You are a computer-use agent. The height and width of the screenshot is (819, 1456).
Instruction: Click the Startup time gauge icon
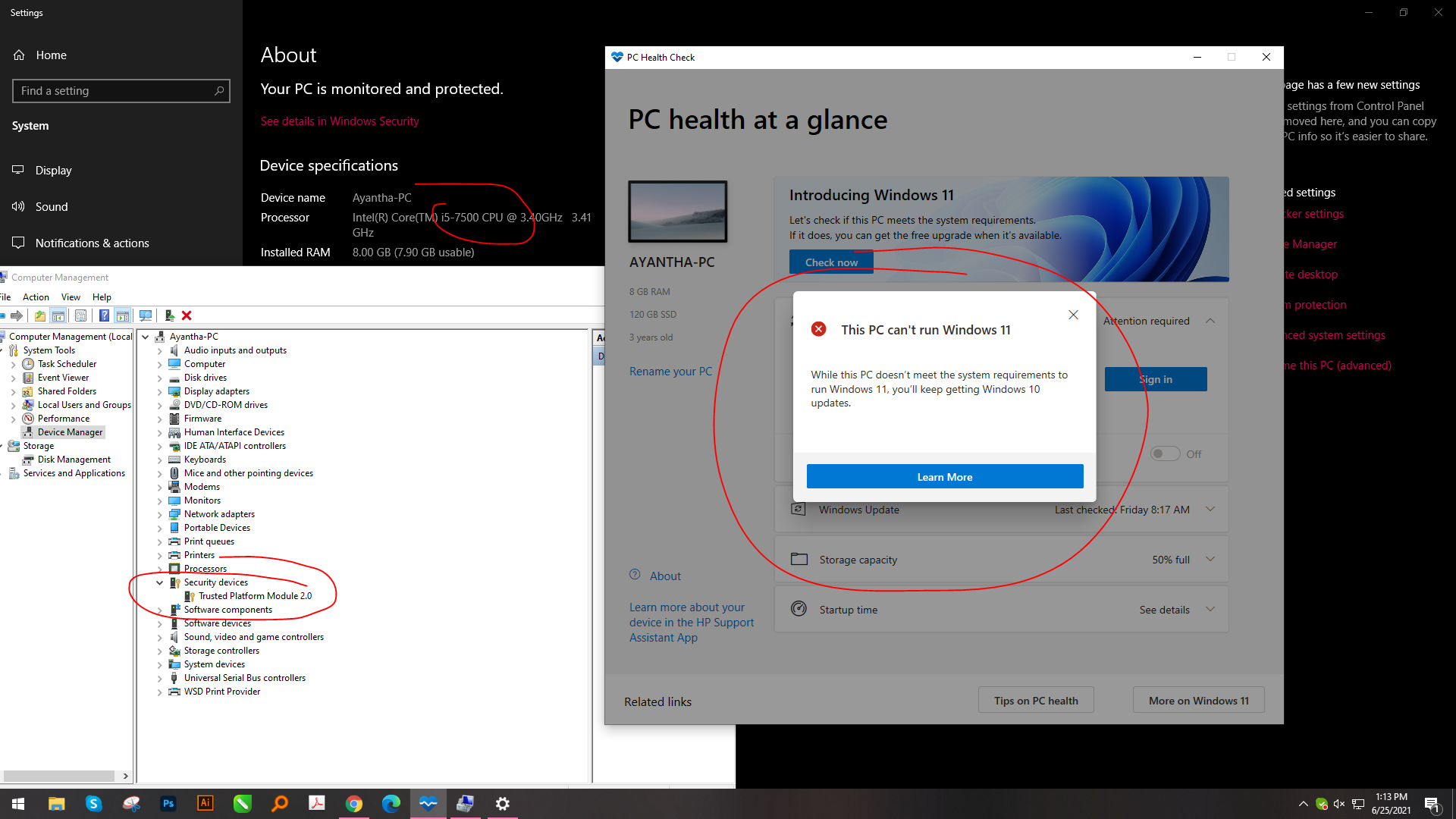click(x=799, y=609)
